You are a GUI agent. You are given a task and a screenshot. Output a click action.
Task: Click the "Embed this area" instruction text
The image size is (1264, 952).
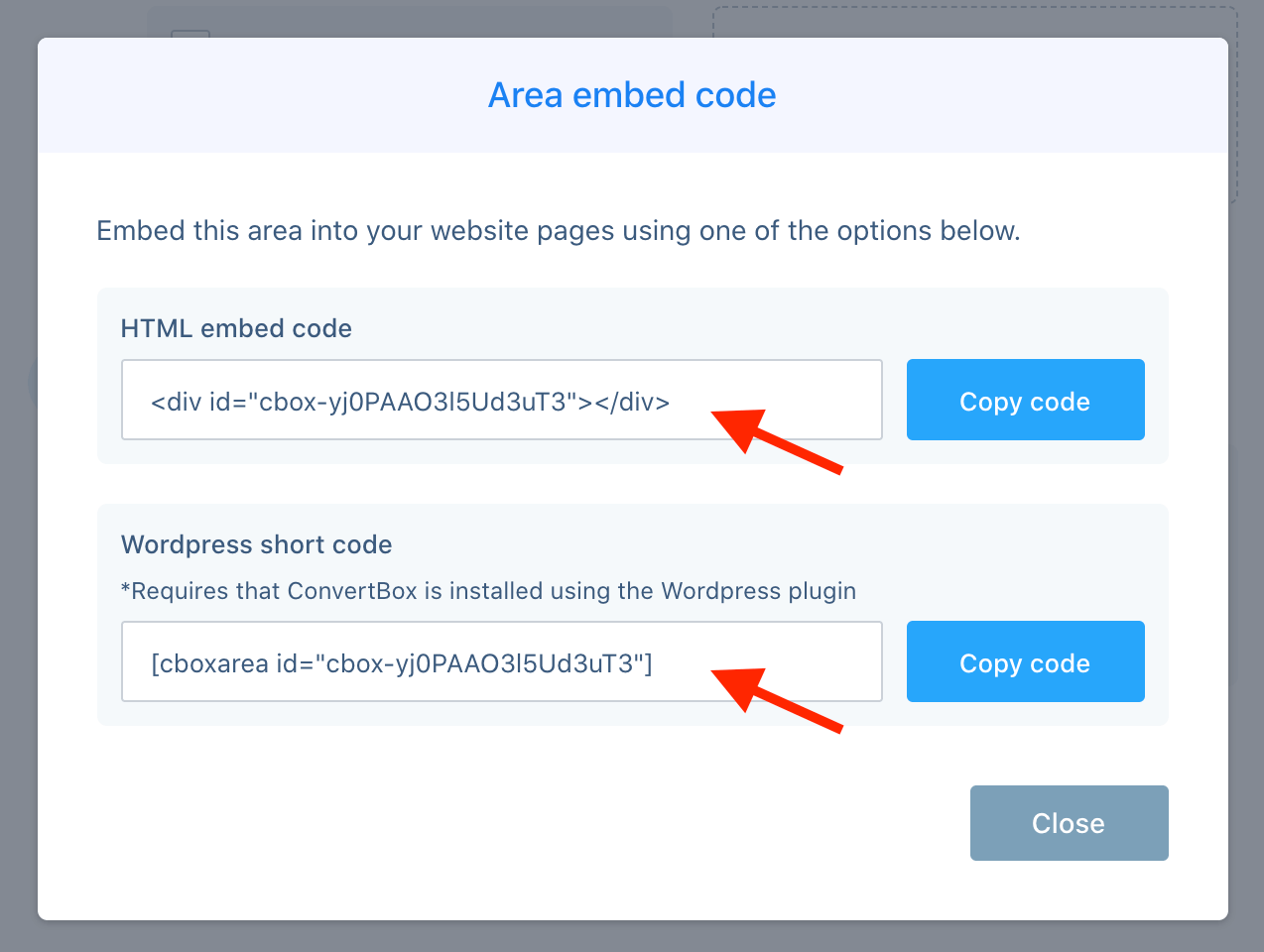click(559, 231)
